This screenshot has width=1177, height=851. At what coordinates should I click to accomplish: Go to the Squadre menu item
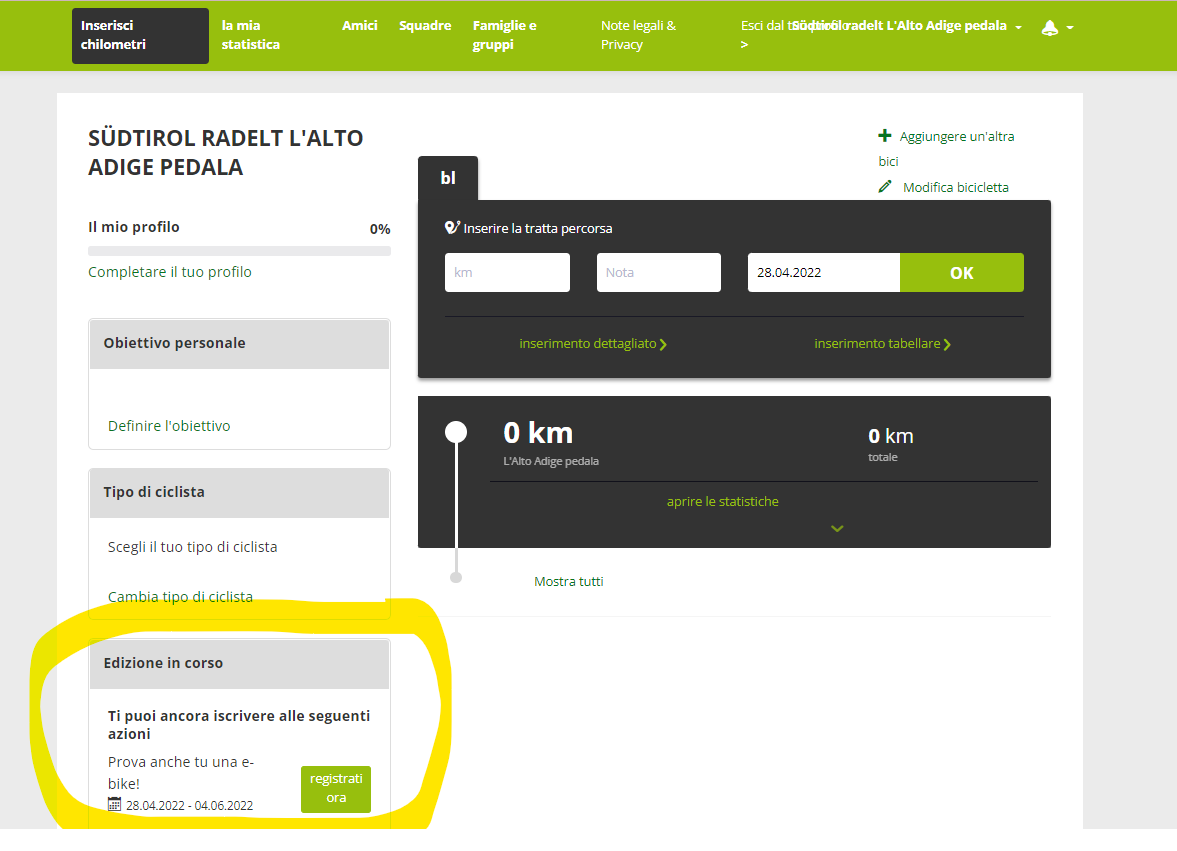[x=425, y=26]
